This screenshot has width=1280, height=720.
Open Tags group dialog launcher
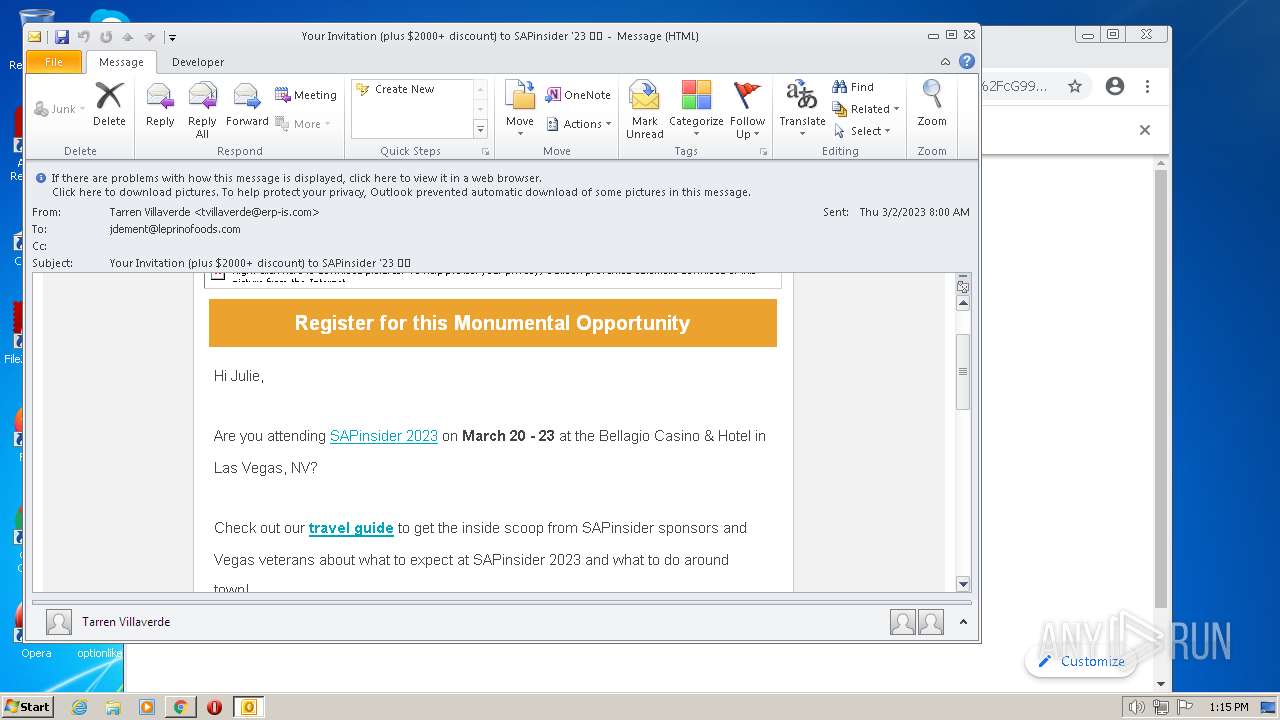point(763,152)
